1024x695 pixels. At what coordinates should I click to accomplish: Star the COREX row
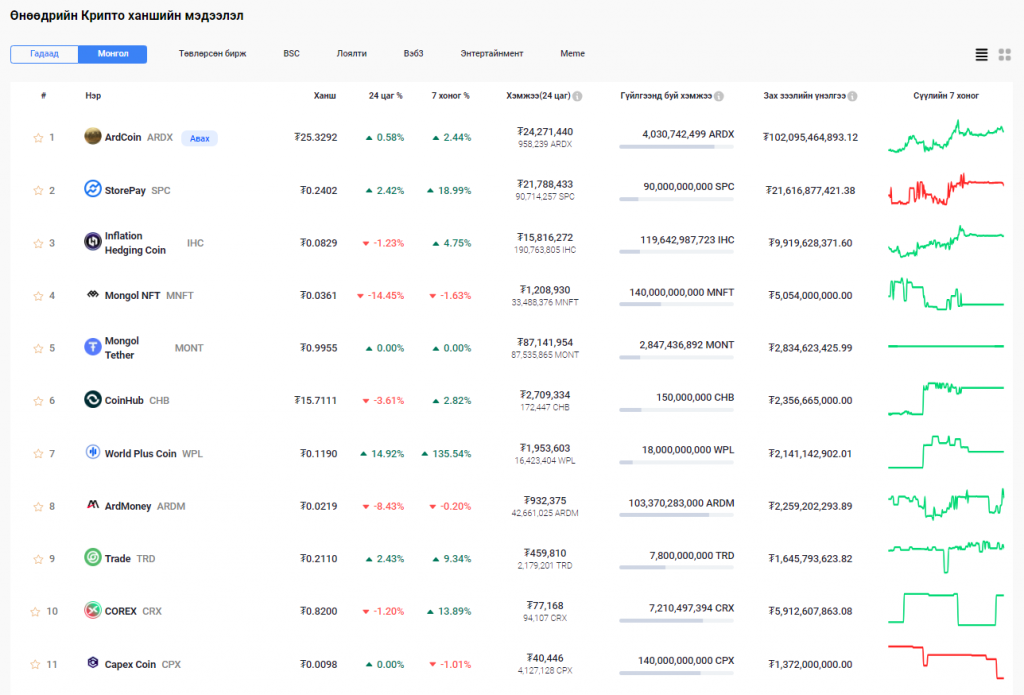point(35,612)
